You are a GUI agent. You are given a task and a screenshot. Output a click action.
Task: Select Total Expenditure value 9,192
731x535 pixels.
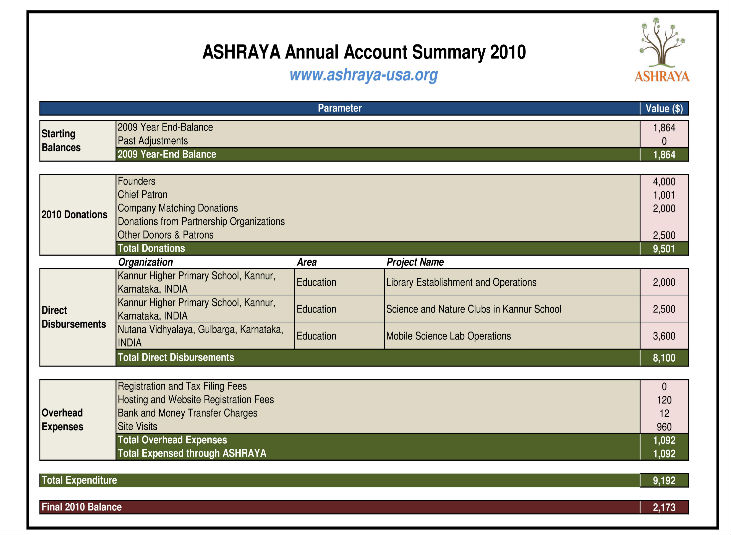[664, 480]
